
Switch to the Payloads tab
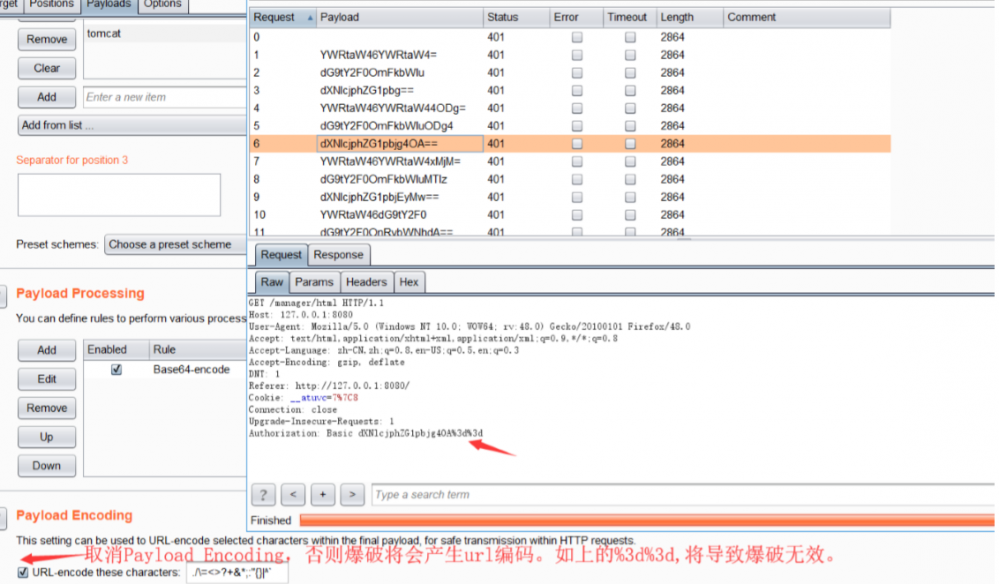tap(109, 4)
